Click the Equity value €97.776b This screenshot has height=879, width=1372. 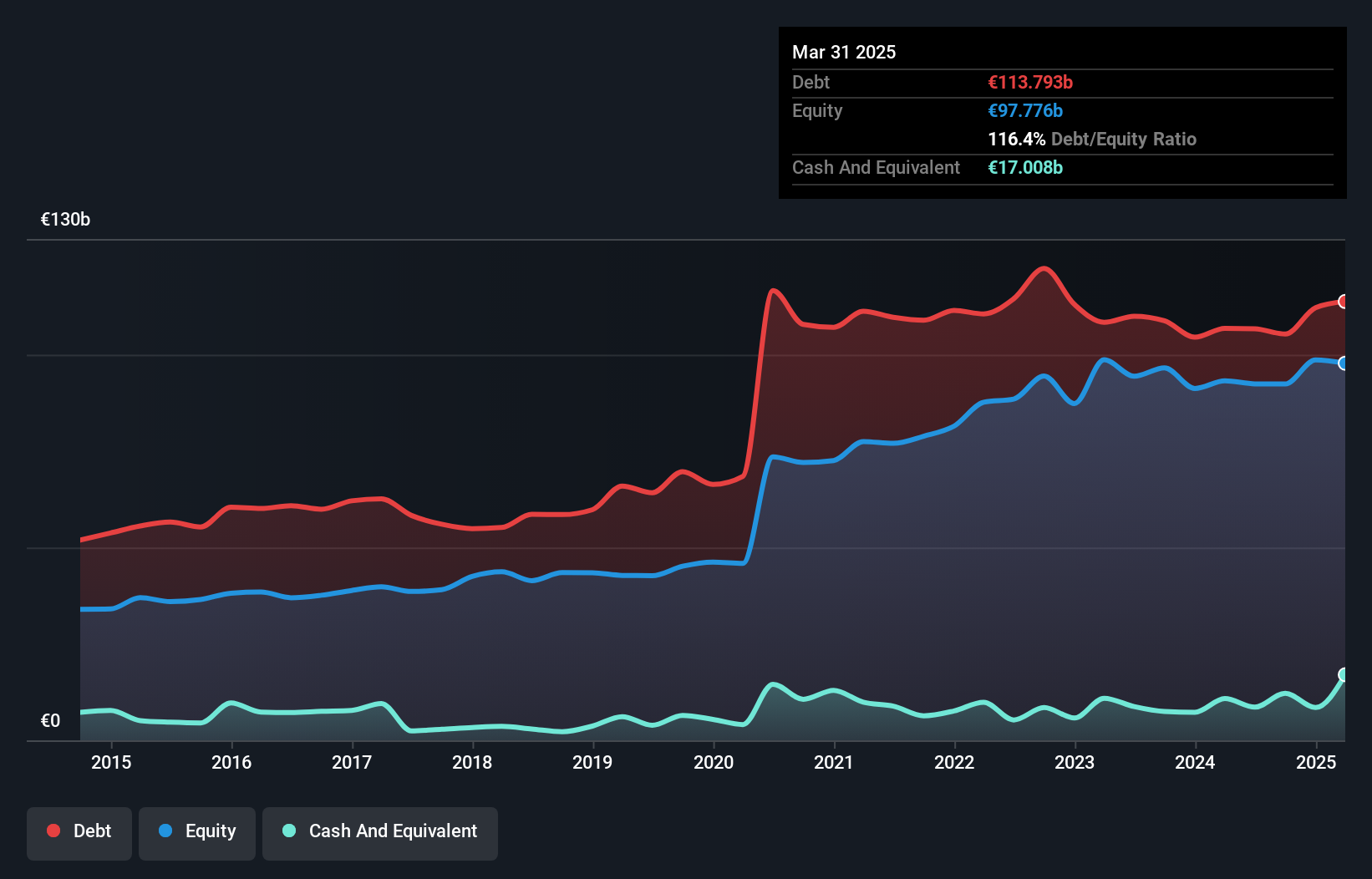pyautogui.click(x=1025, y=110)
